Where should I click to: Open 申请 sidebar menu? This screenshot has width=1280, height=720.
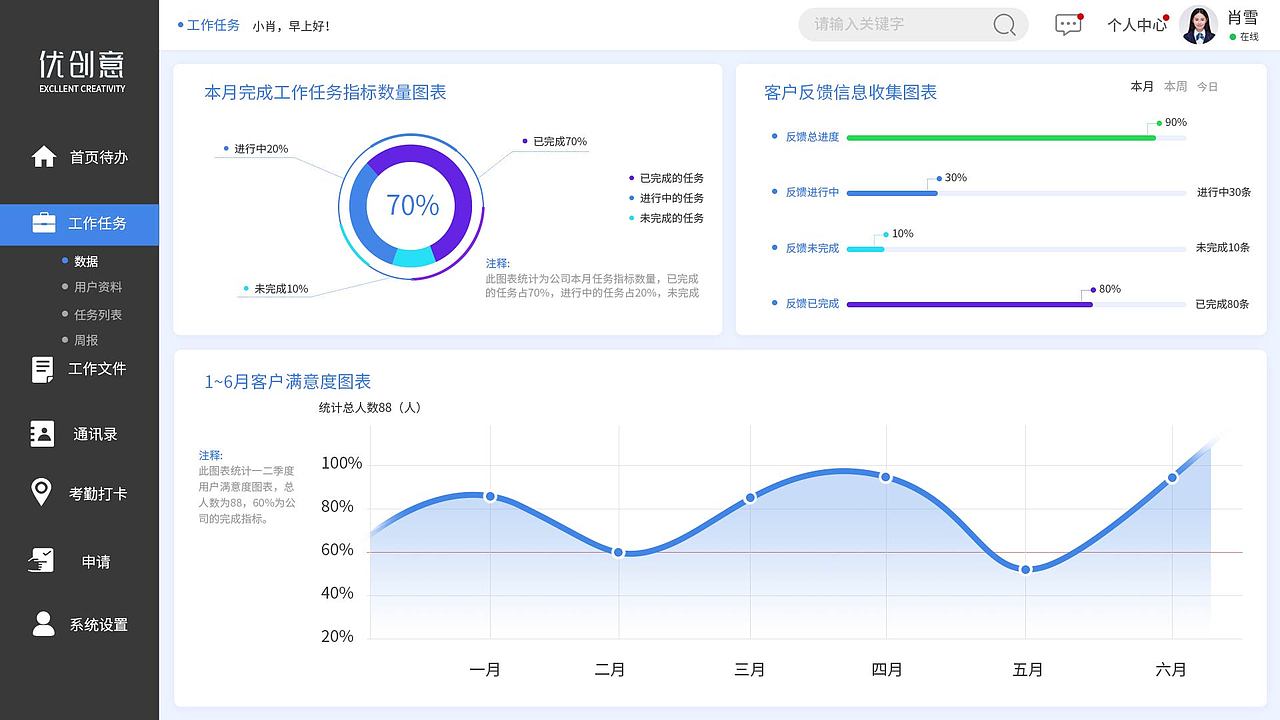tap(96, 562)
